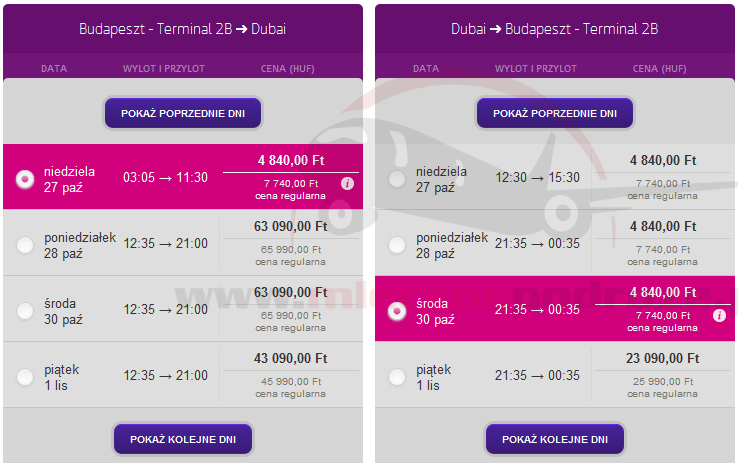Click info icon on outbound Sunday fare
Image resolution: width=738 pixels, height=463 pixels.
click(347, 184)
